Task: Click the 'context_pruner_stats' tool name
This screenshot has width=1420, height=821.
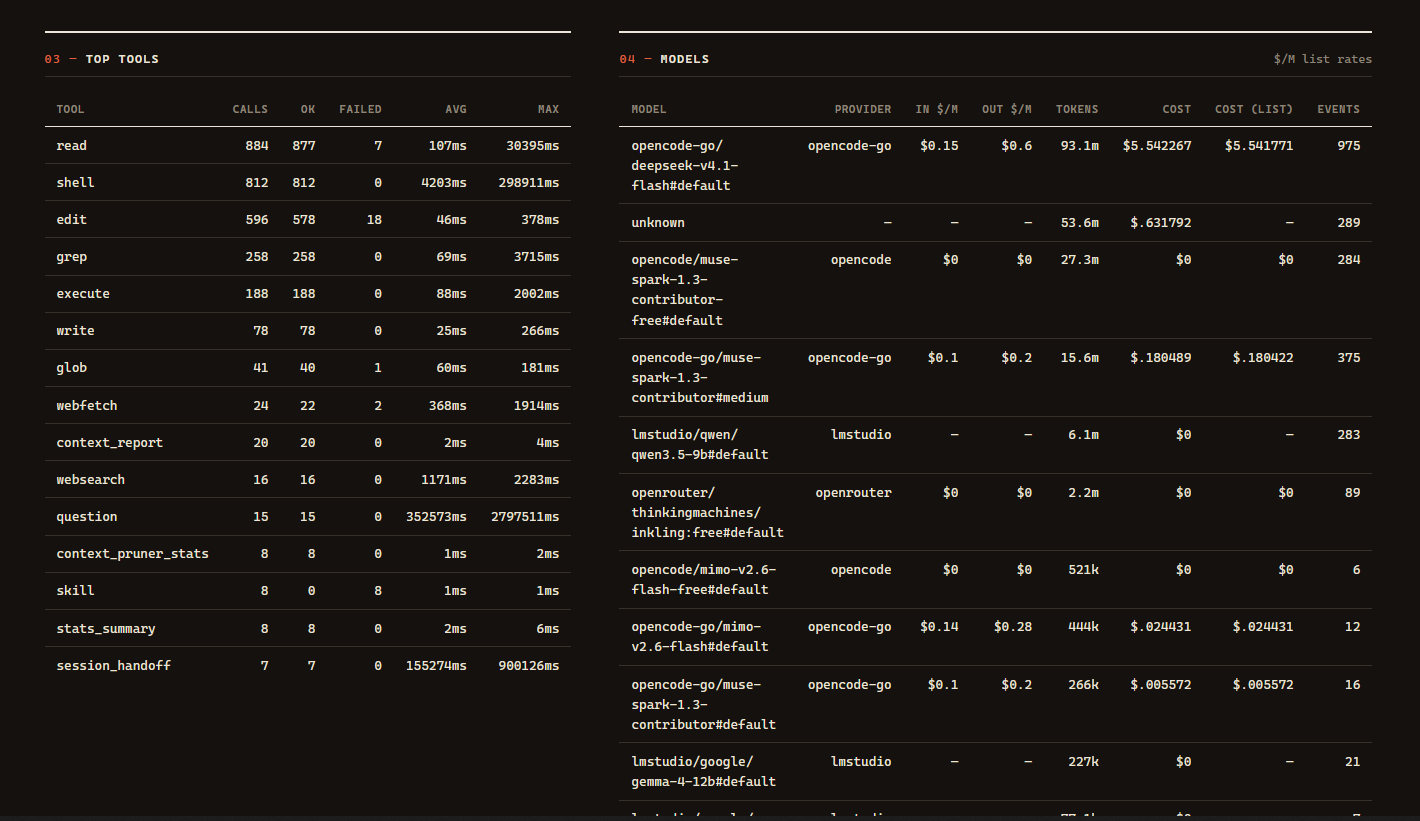Action: point(133,554)
